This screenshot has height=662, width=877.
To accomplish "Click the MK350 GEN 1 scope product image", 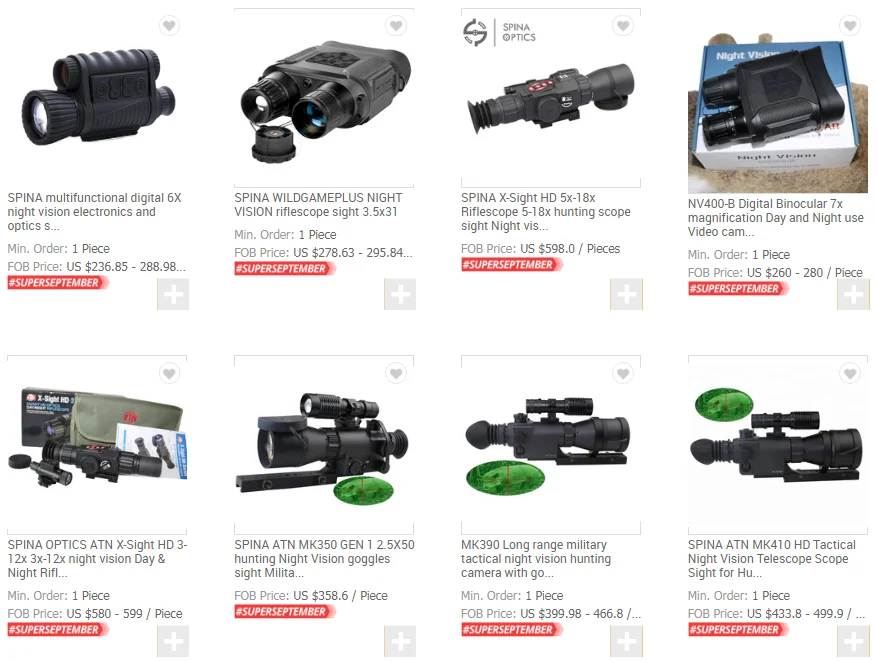I will [x=324, y=445].
